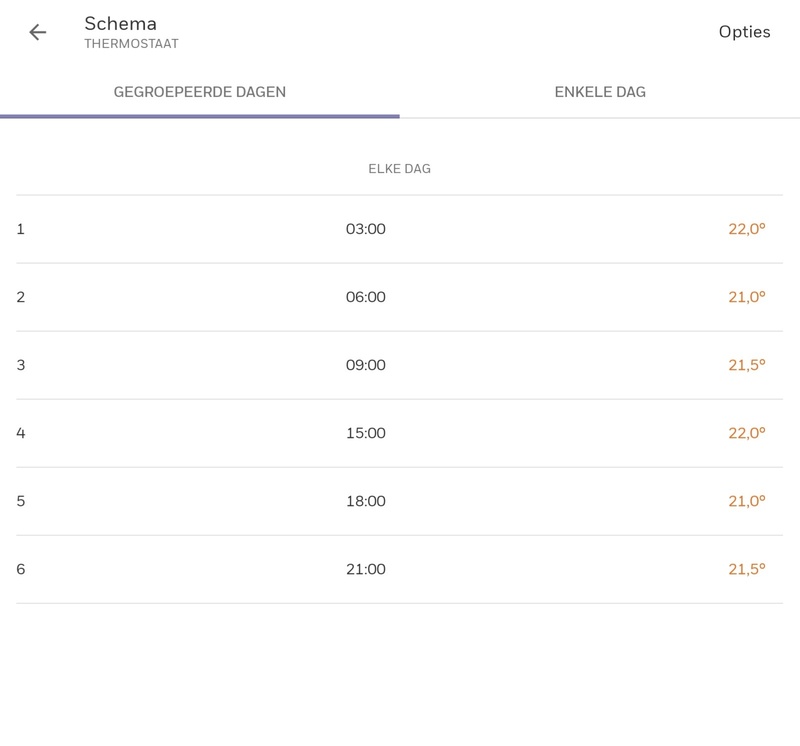
Task: Open schedule period 3 row
Action: pos(21,365)
